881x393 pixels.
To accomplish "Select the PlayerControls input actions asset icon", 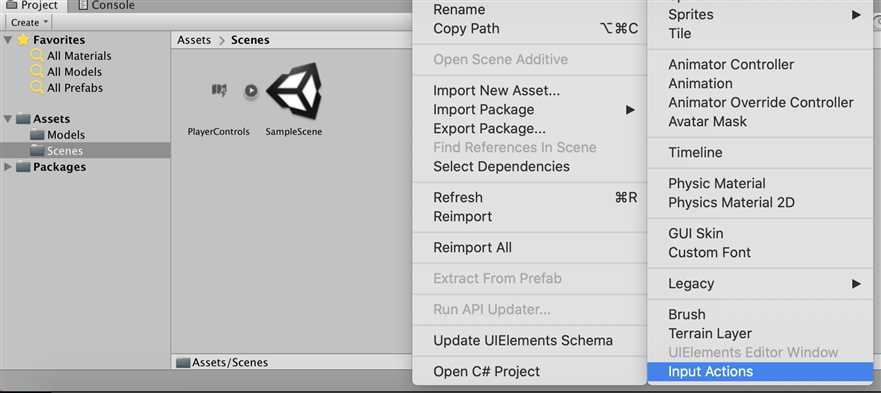I will tap(219, 90).
